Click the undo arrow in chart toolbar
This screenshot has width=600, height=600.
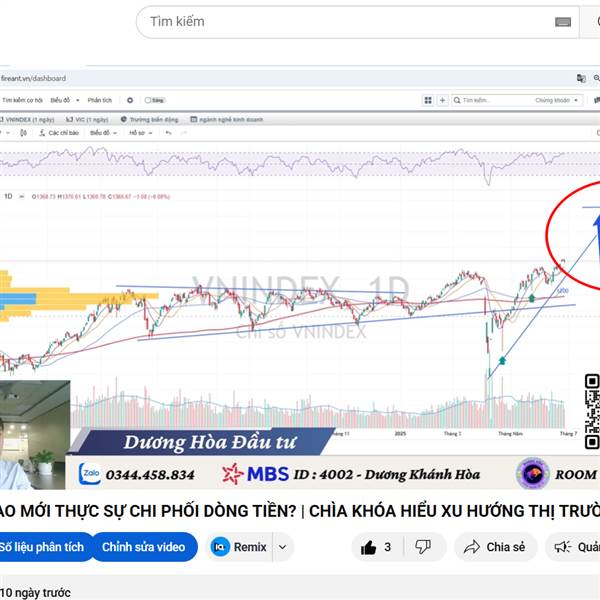(x=168, y=133)
